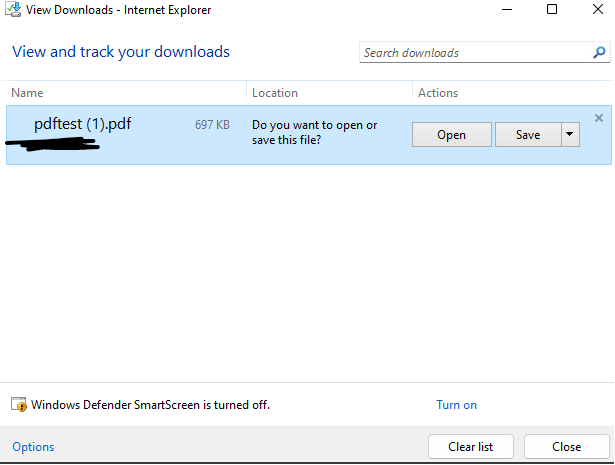615x465 pixels.
Task: Close window with title bar X
Action: (x=598, y=9)
